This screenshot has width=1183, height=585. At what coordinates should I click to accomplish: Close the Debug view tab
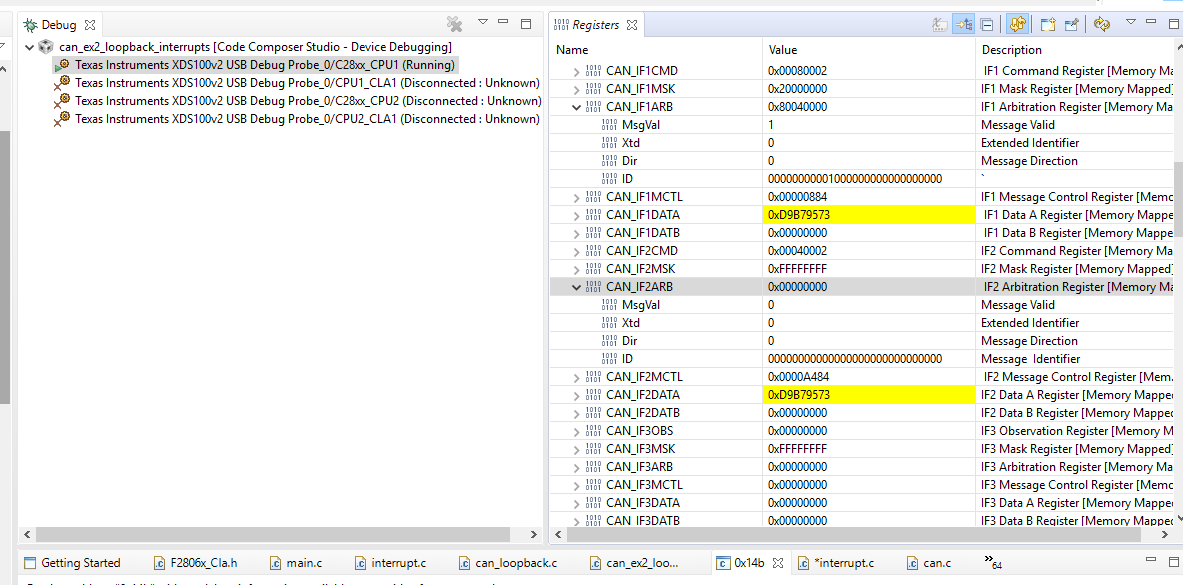tap(89, 25)
